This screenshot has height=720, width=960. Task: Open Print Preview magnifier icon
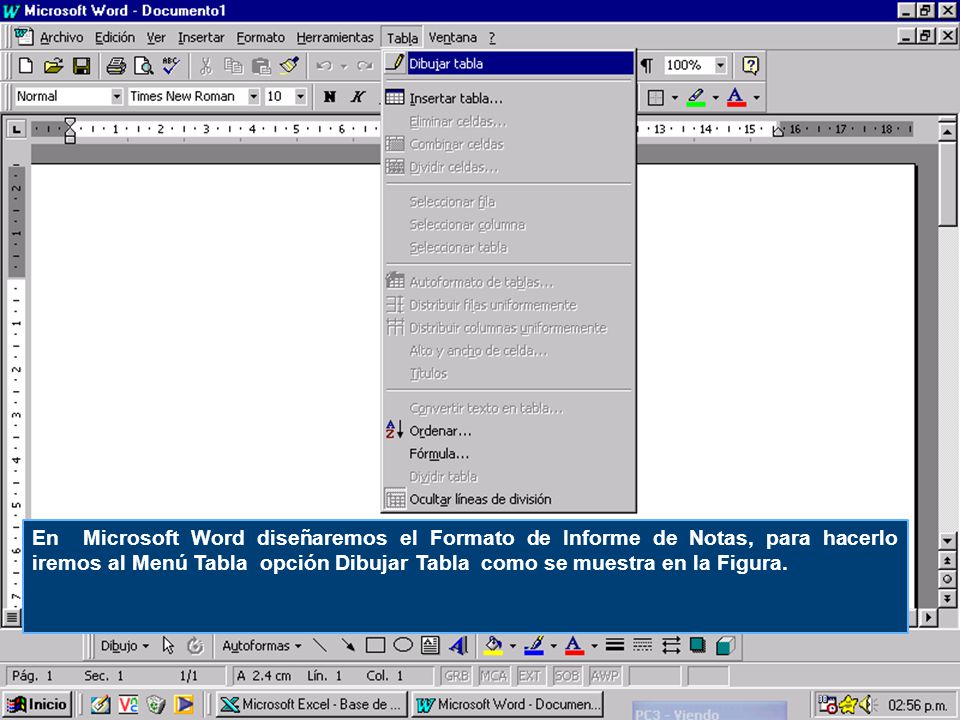(x=143, y=66)
